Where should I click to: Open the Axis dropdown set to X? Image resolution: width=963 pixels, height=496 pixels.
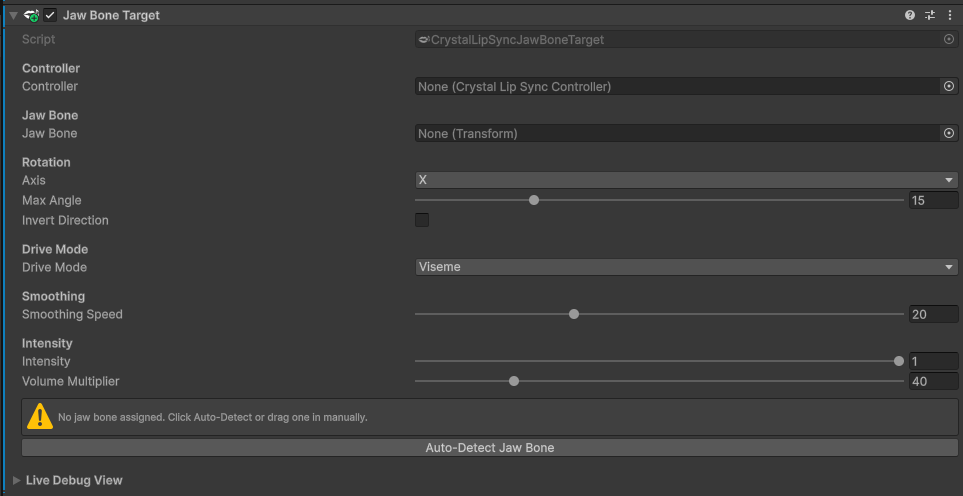686,180
